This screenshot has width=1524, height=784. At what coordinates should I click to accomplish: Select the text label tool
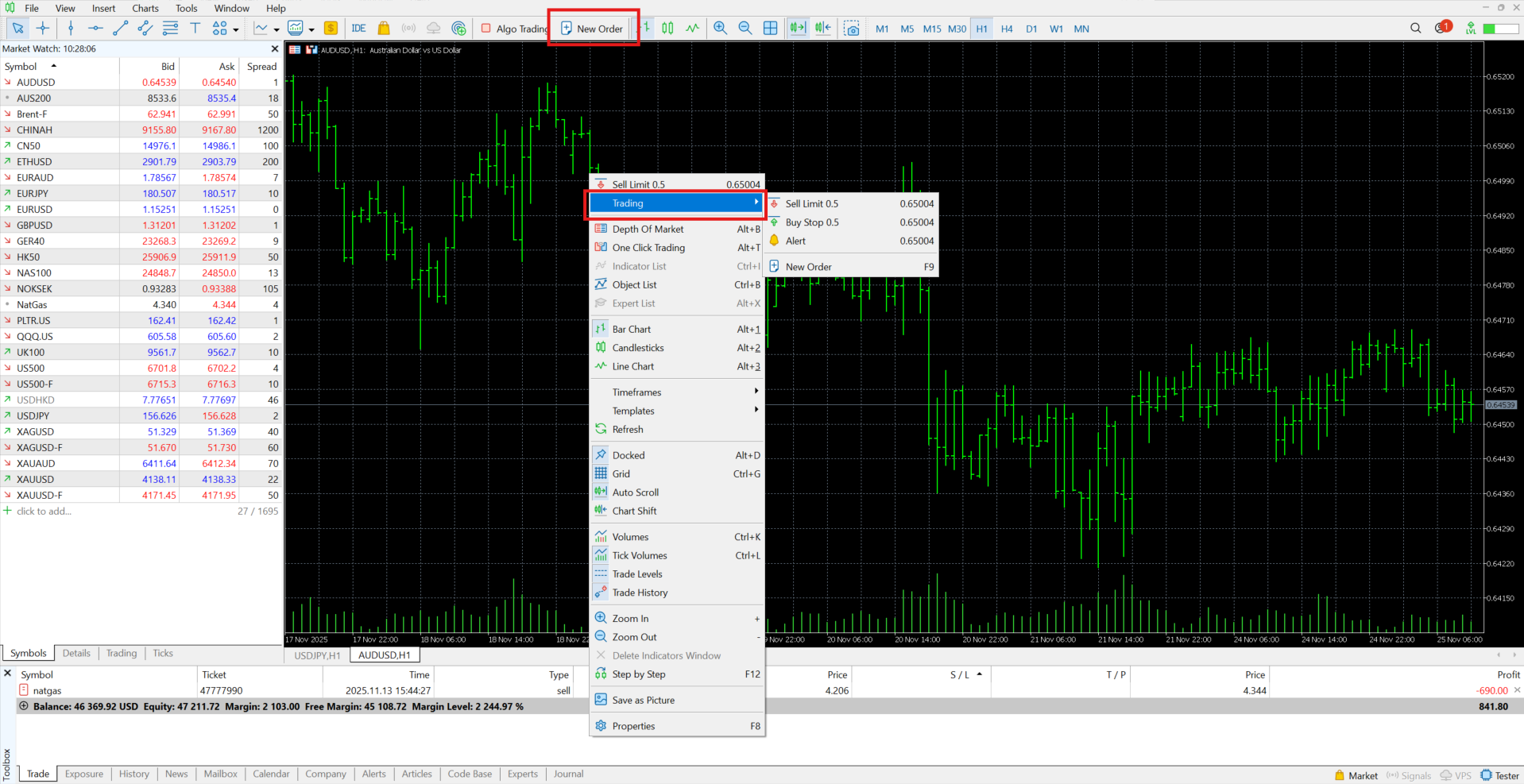(195, 29)
